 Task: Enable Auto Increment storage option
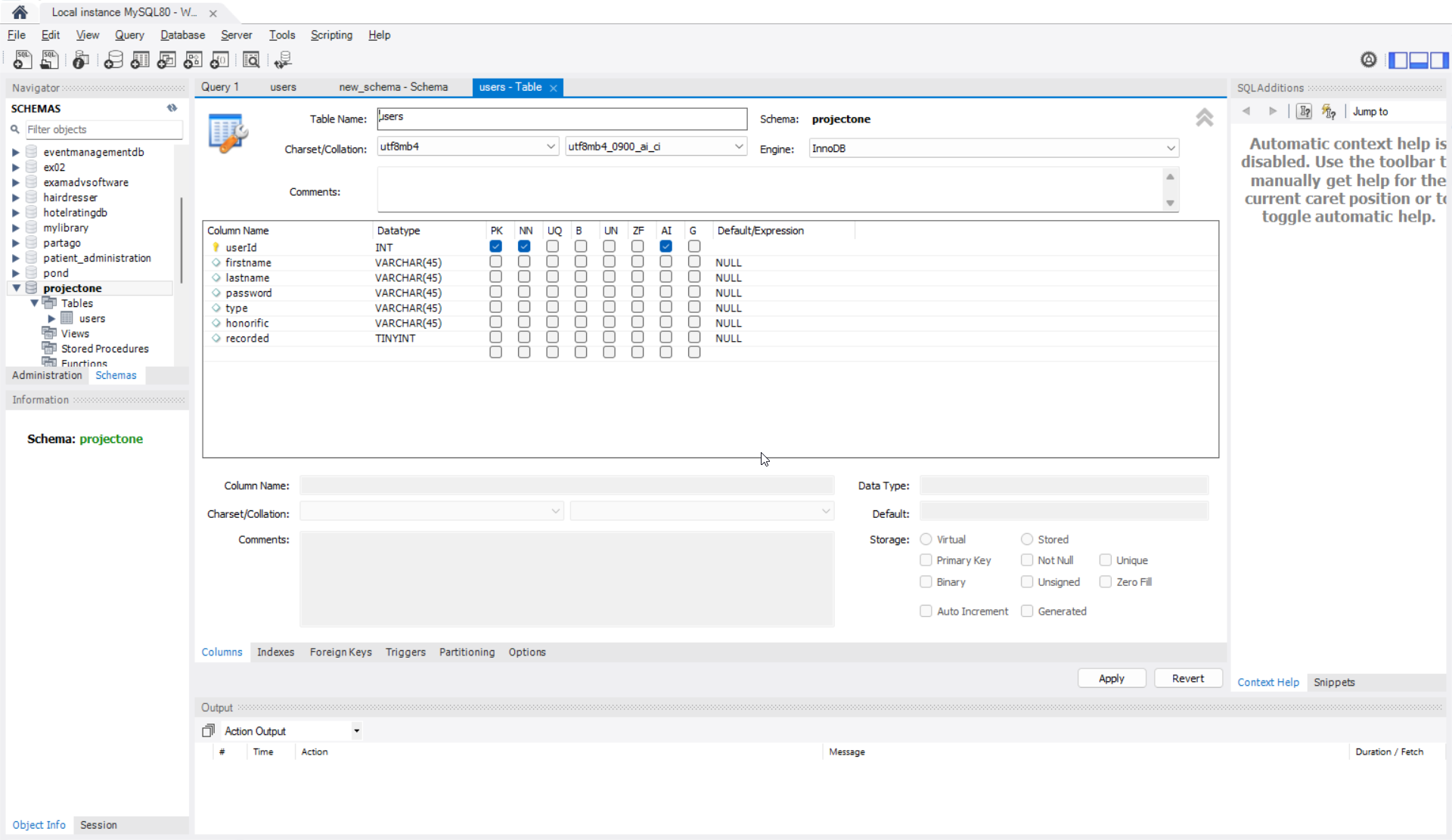point(925,611)
